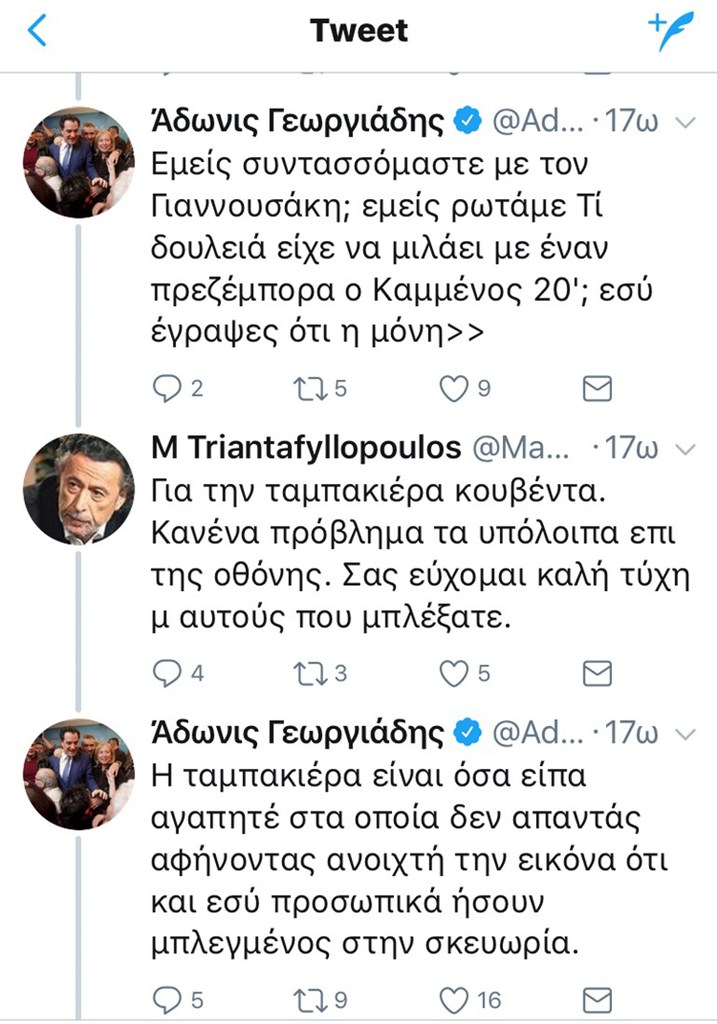
Task: Open M Triantafyllopoulos profile name link
Action: click(x=306, y=447)
